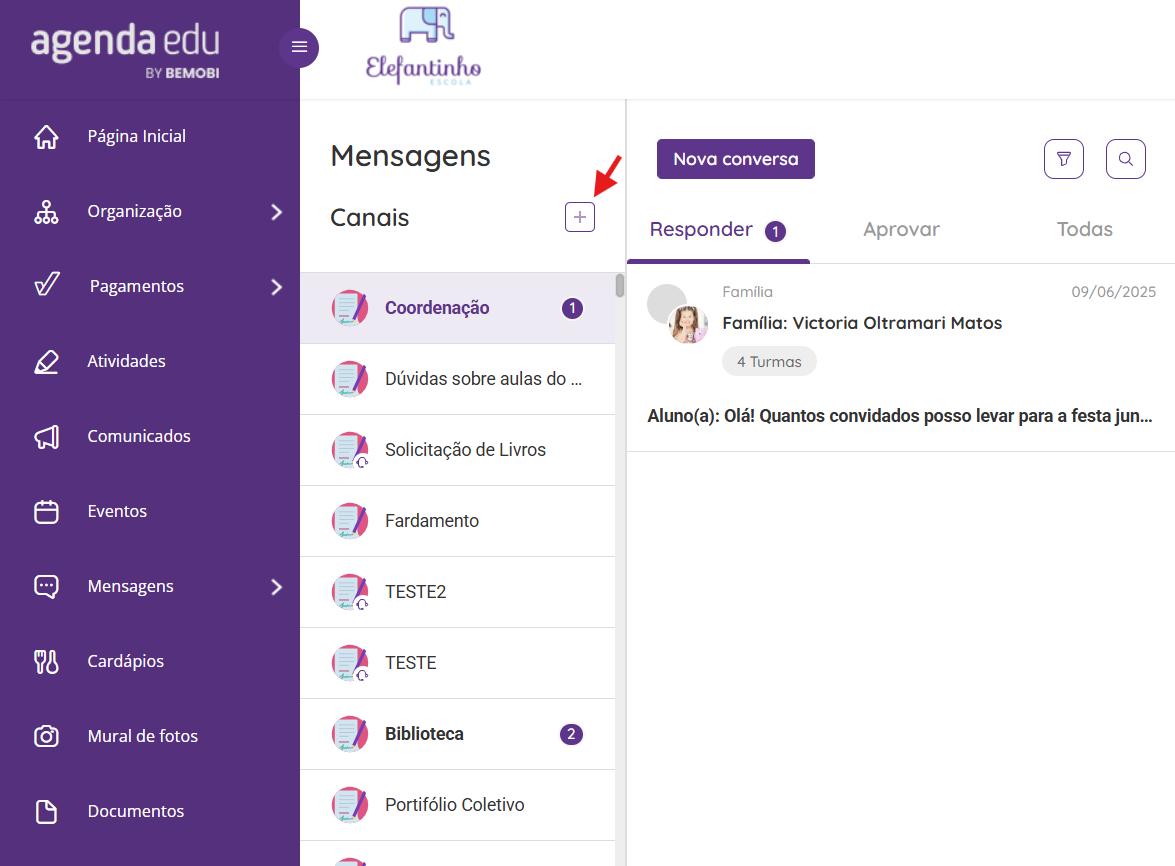This screenshot has height=866, width=1175.
Task: Click the date 09/06/2025
Action: point(1114,292)
